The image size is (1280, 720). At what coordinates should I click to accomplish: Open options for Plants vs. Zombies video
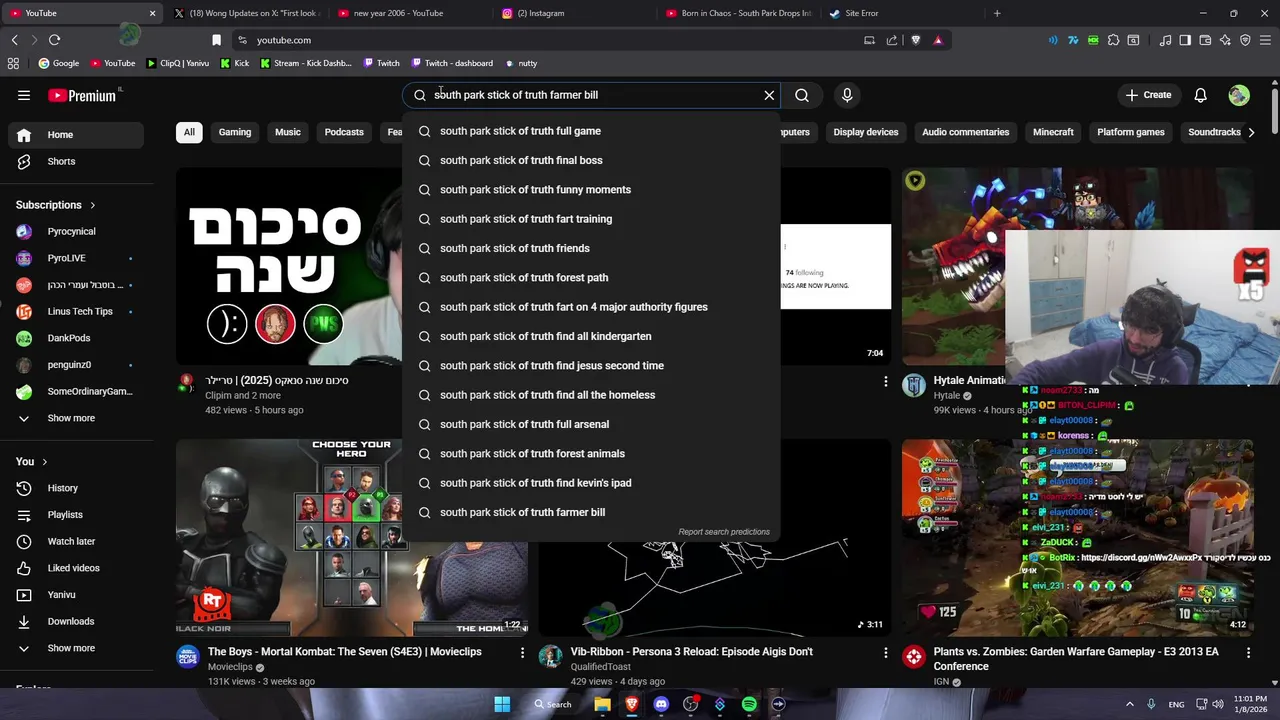[x=1248, y=652]
